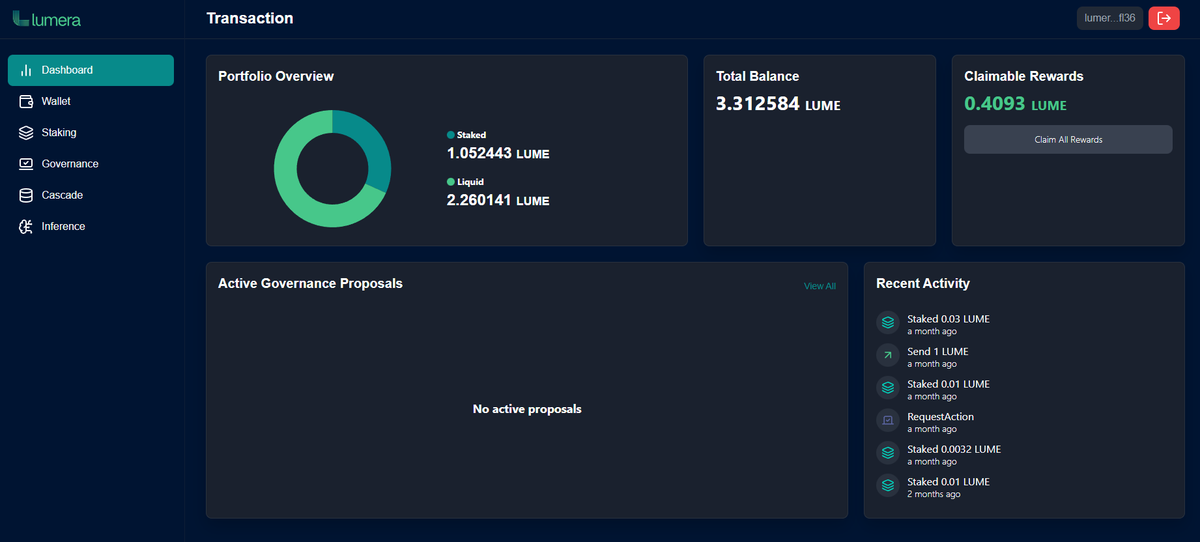1200x542 pixels.
Task: Click the Portfolio Overview heading
Action: [x=276, y=76]
